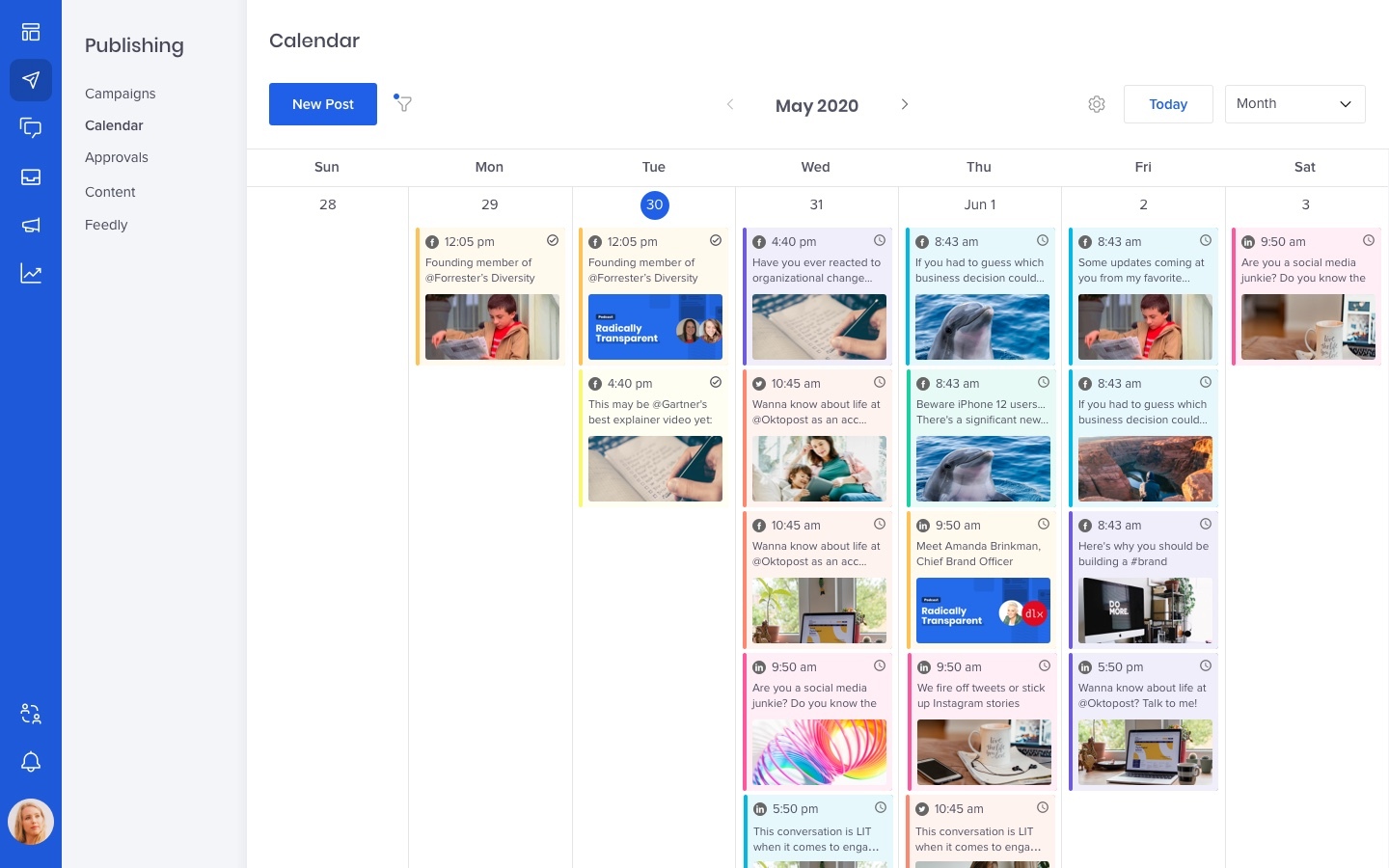Image resolution: width=1389 pixels, height=868 pixels.
Task: Open calendar settings gear icon
Action: coord(1097,104)
